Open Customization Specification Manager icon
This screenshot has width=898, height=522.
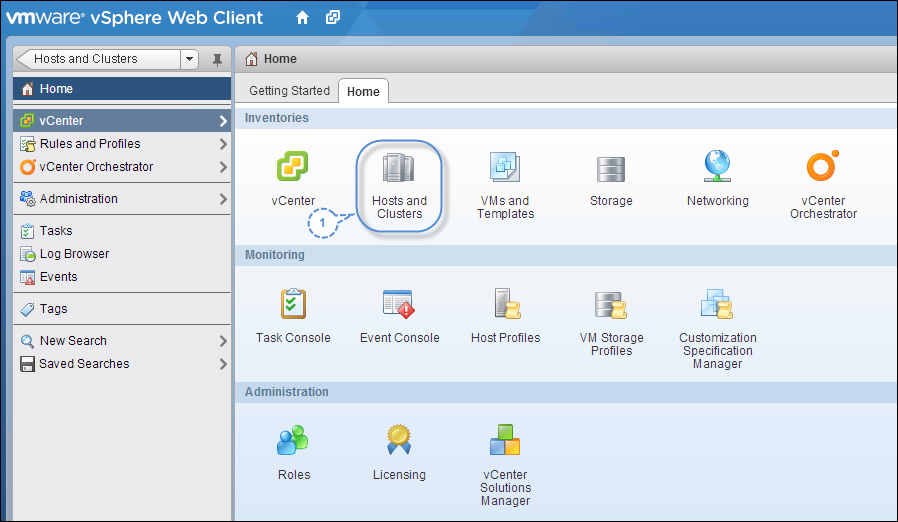click(717, 304)
